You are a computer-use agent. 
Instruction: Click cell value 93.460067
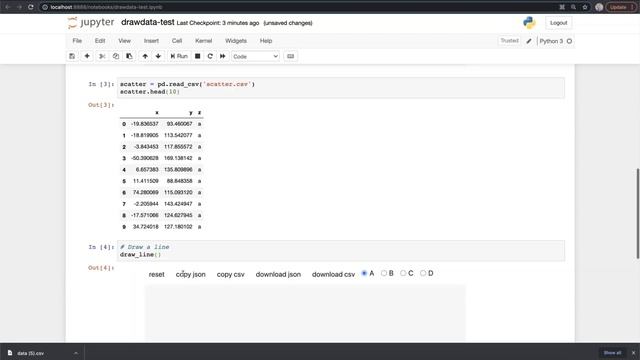(179, 124)
